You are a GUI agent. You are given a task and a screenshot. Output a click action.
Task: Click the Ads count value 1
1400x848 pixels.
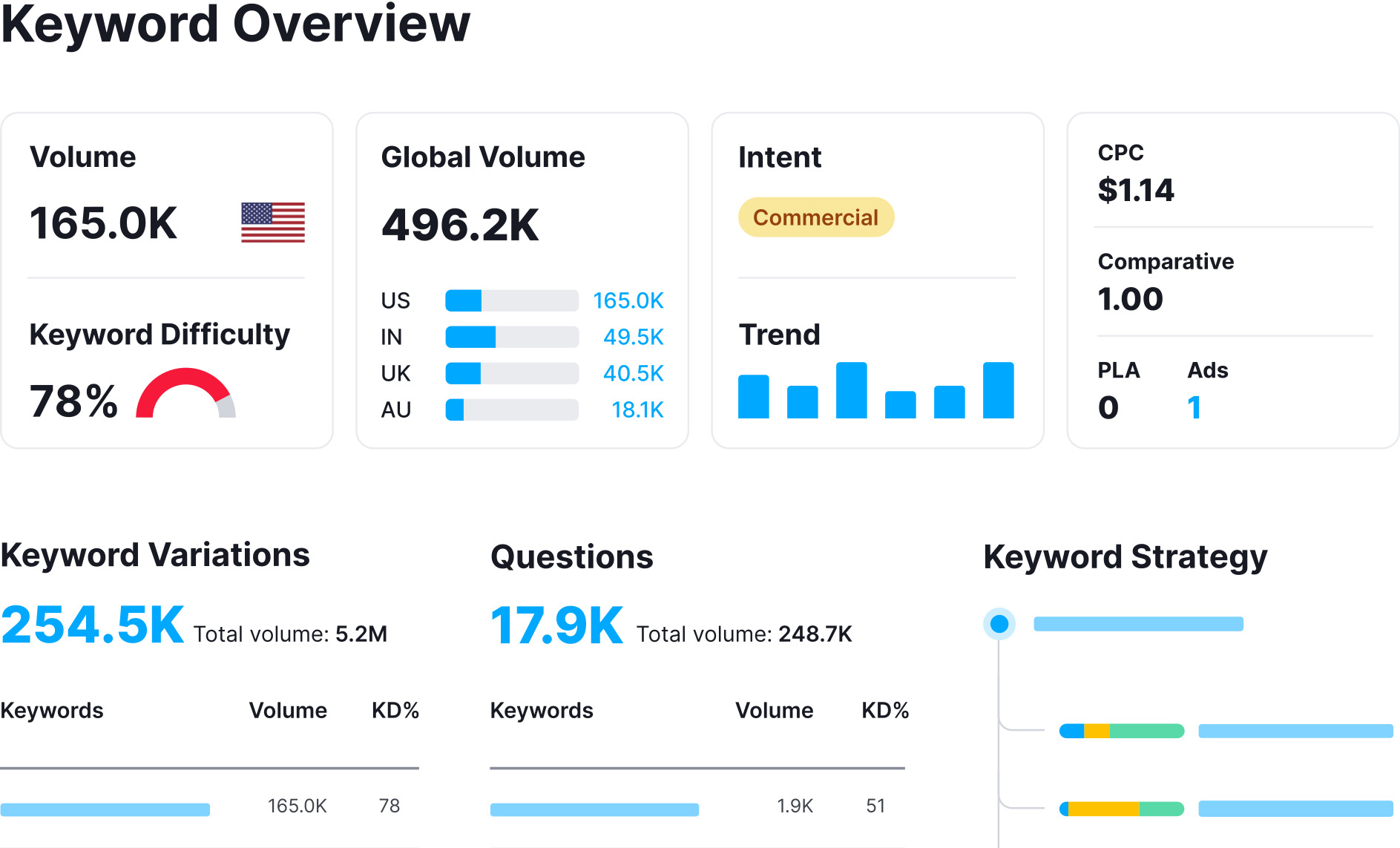click(x=1194, y=407)
